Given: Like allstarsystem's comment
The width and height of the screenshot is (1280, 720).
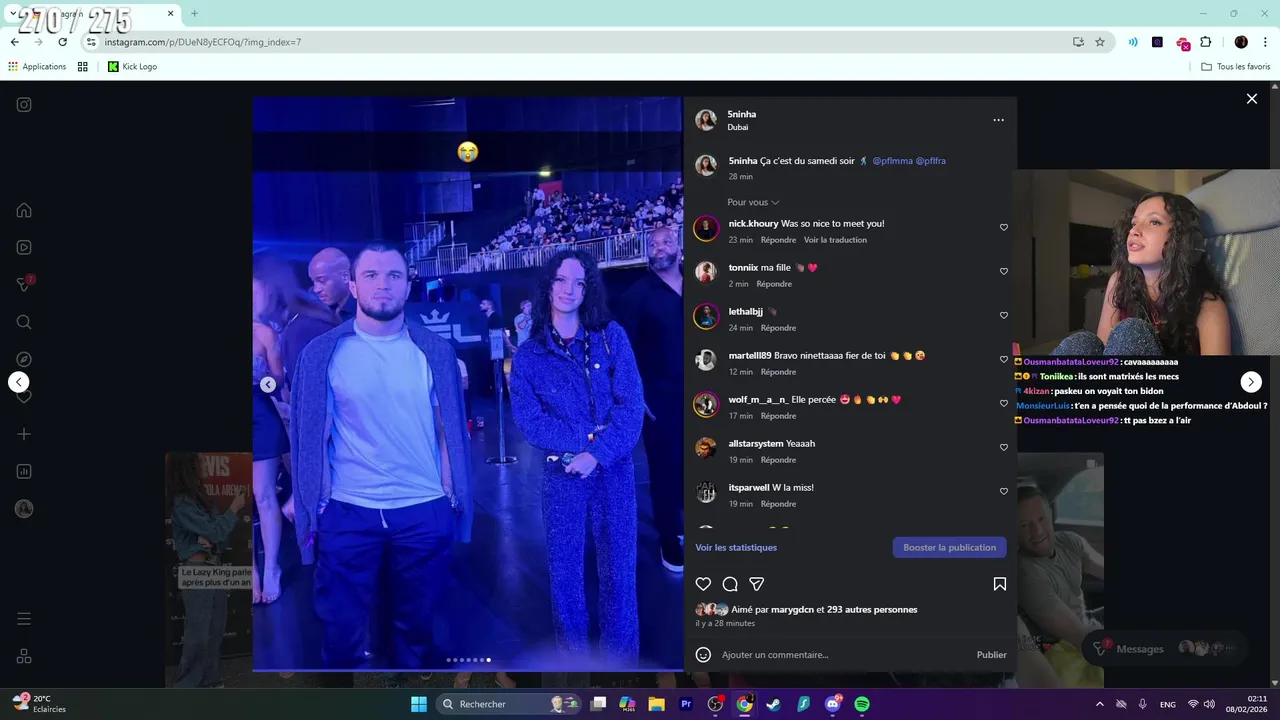Looking at the screenshot, I should 1004,447.
